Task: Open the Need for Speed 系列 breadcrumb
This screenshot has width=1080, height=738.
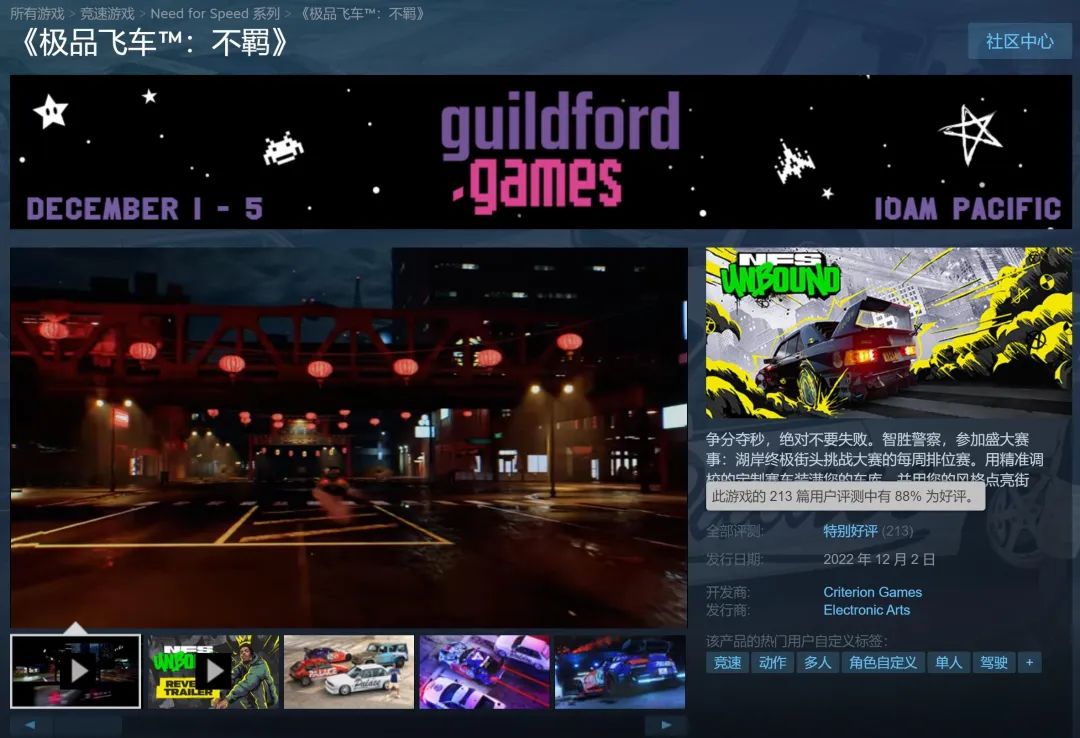Action: [215, 13]
